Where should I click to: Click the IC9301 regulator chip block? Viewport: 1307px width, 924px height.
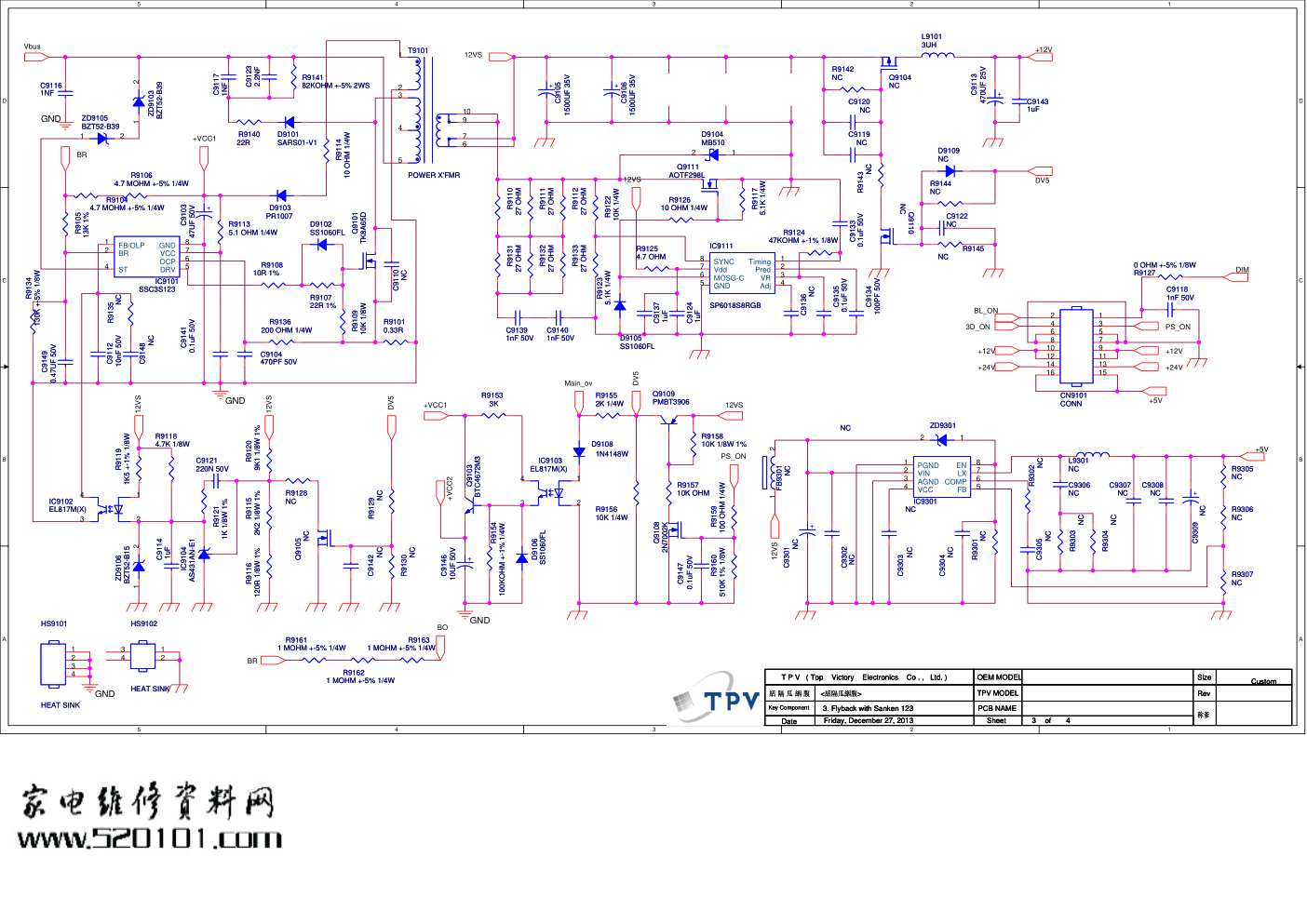(x=941, y=477)
